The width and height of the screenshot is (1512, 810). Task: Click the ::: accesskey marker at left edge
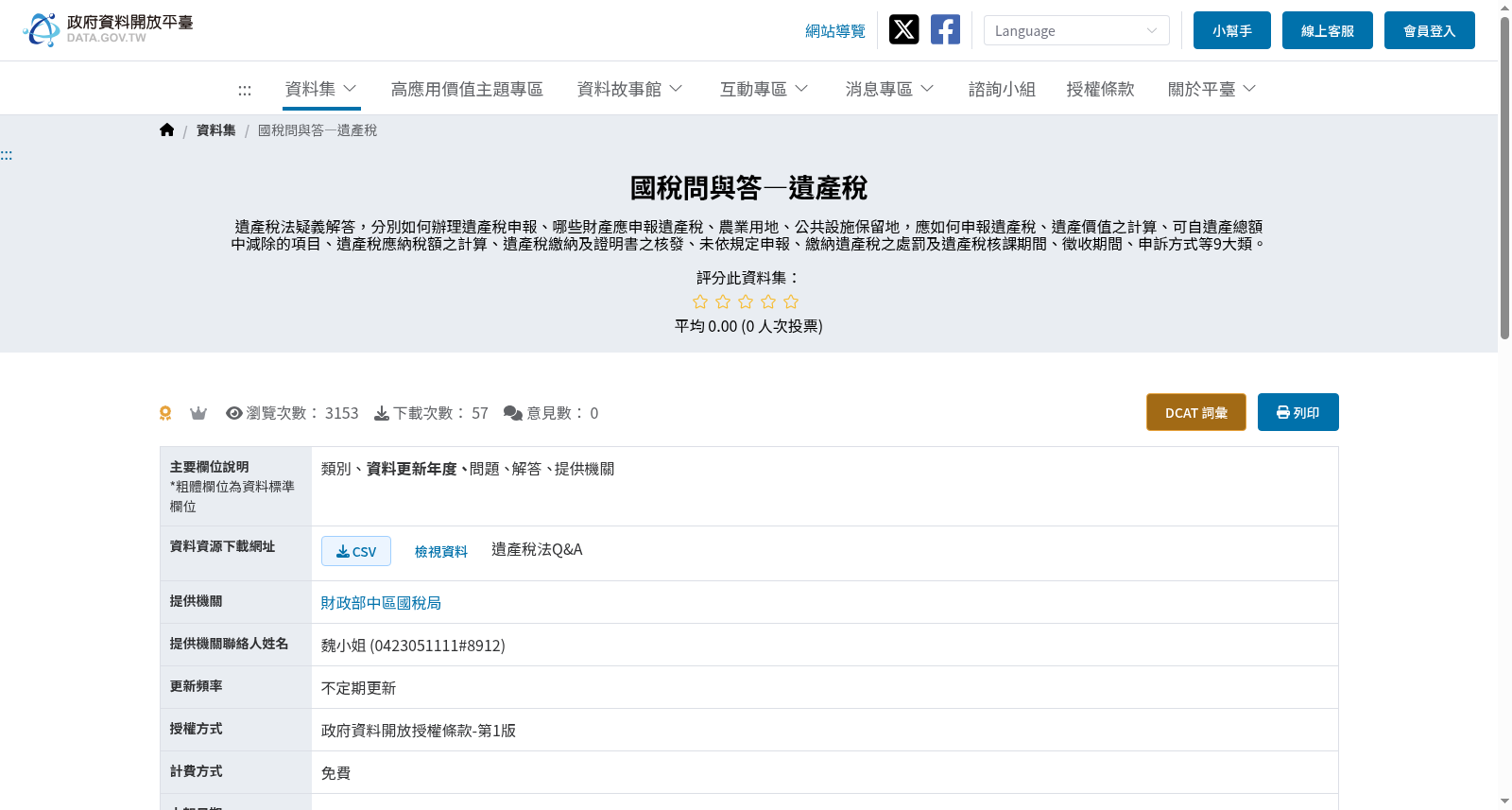click(7, 155)
